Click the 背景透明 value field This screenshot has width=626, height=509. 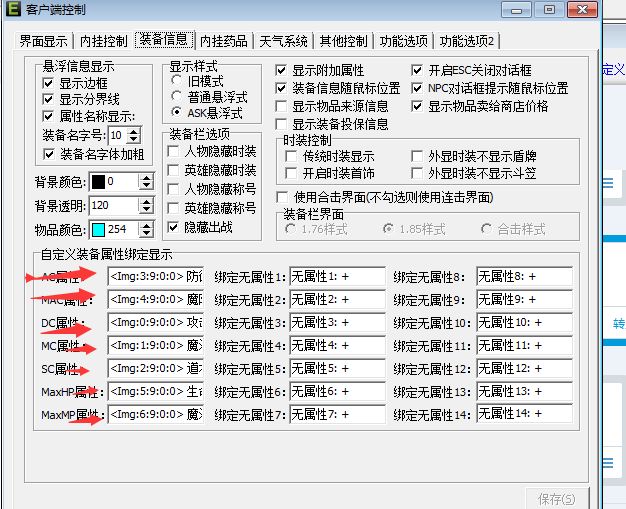[x=114, y=206]
